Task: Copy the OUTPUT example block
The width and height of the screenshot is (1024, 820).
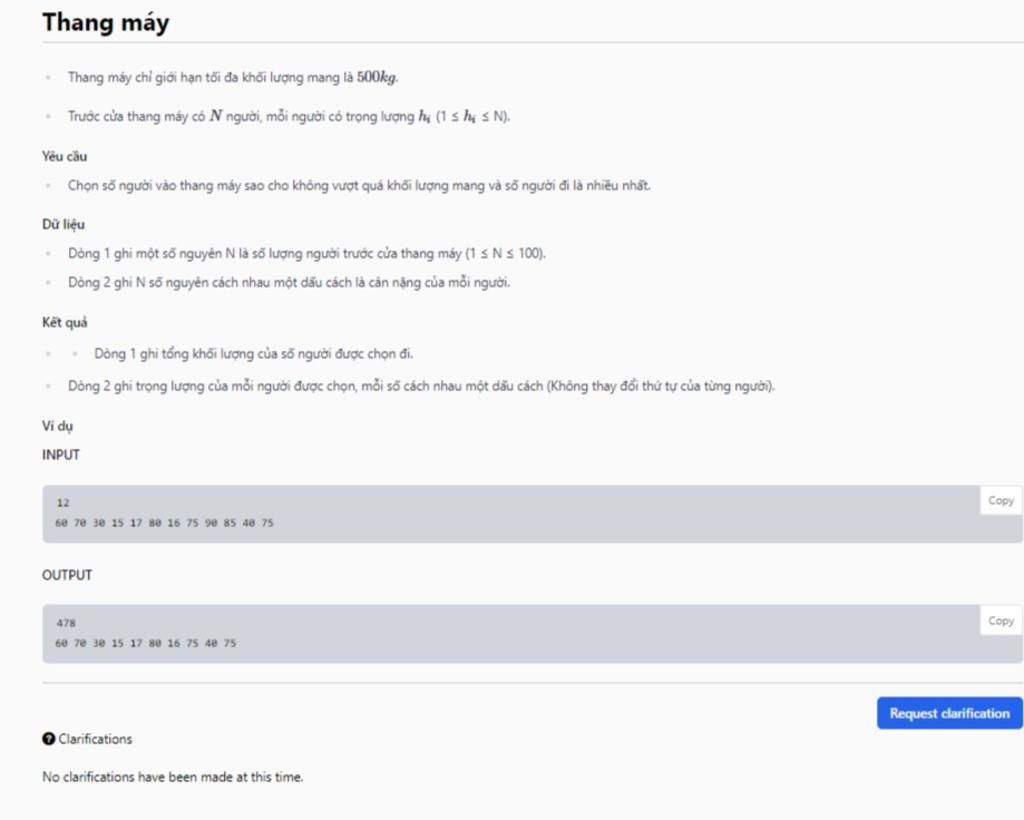Action: click(x=1000, y=621)
